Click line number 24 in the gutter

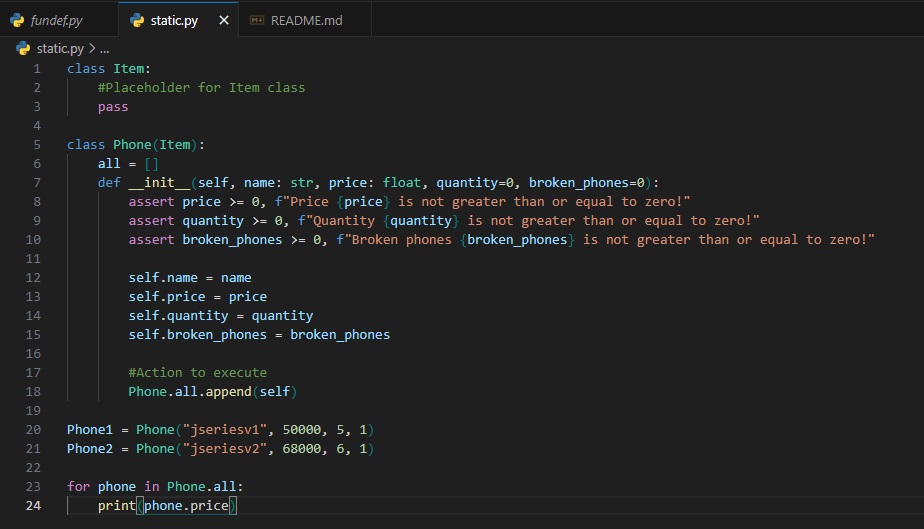pyautogui.click(x=34, y=505)
